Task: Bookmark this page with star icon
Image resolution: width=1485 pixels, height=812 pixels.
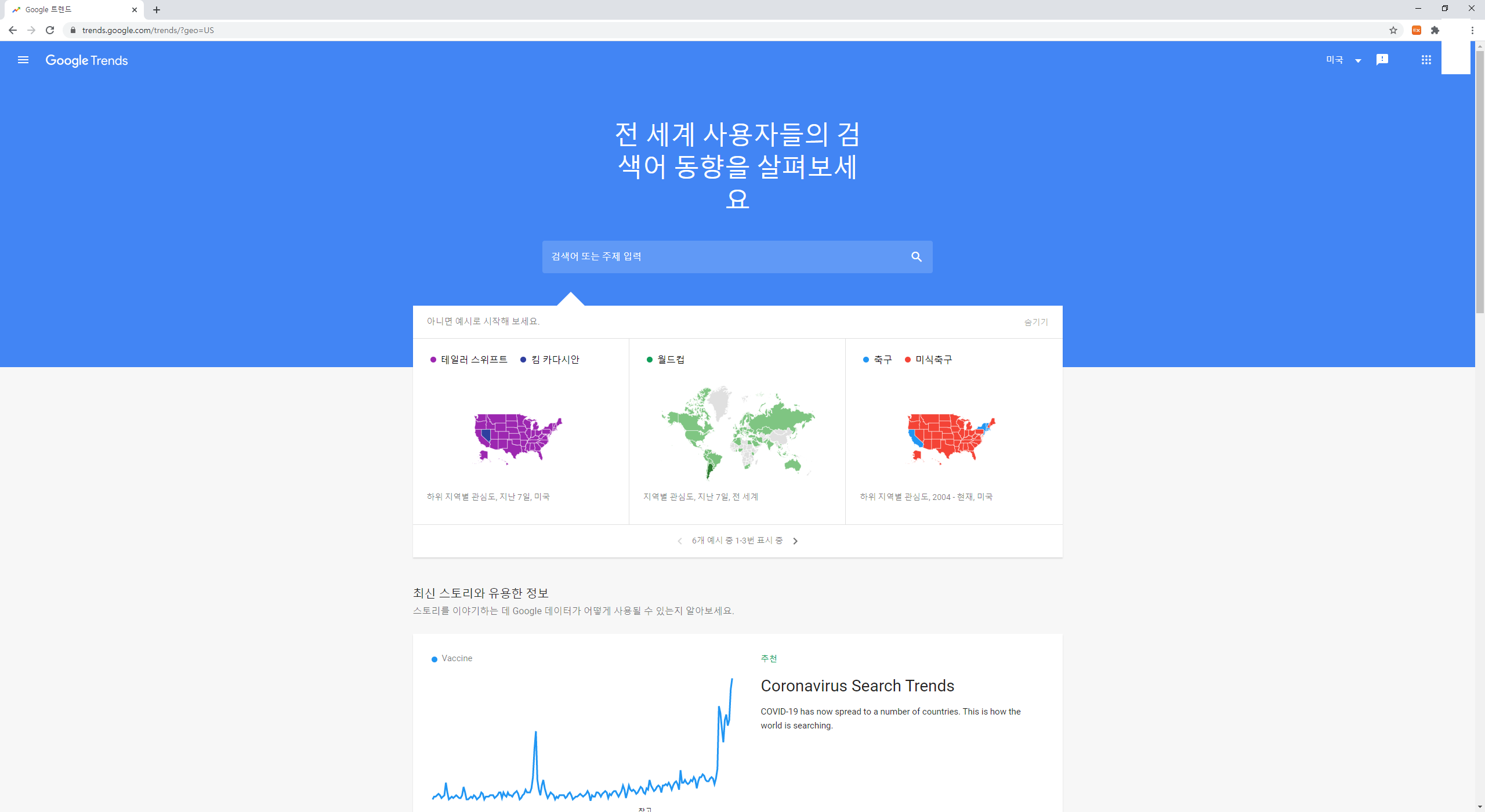Action: pos(1393,30)
